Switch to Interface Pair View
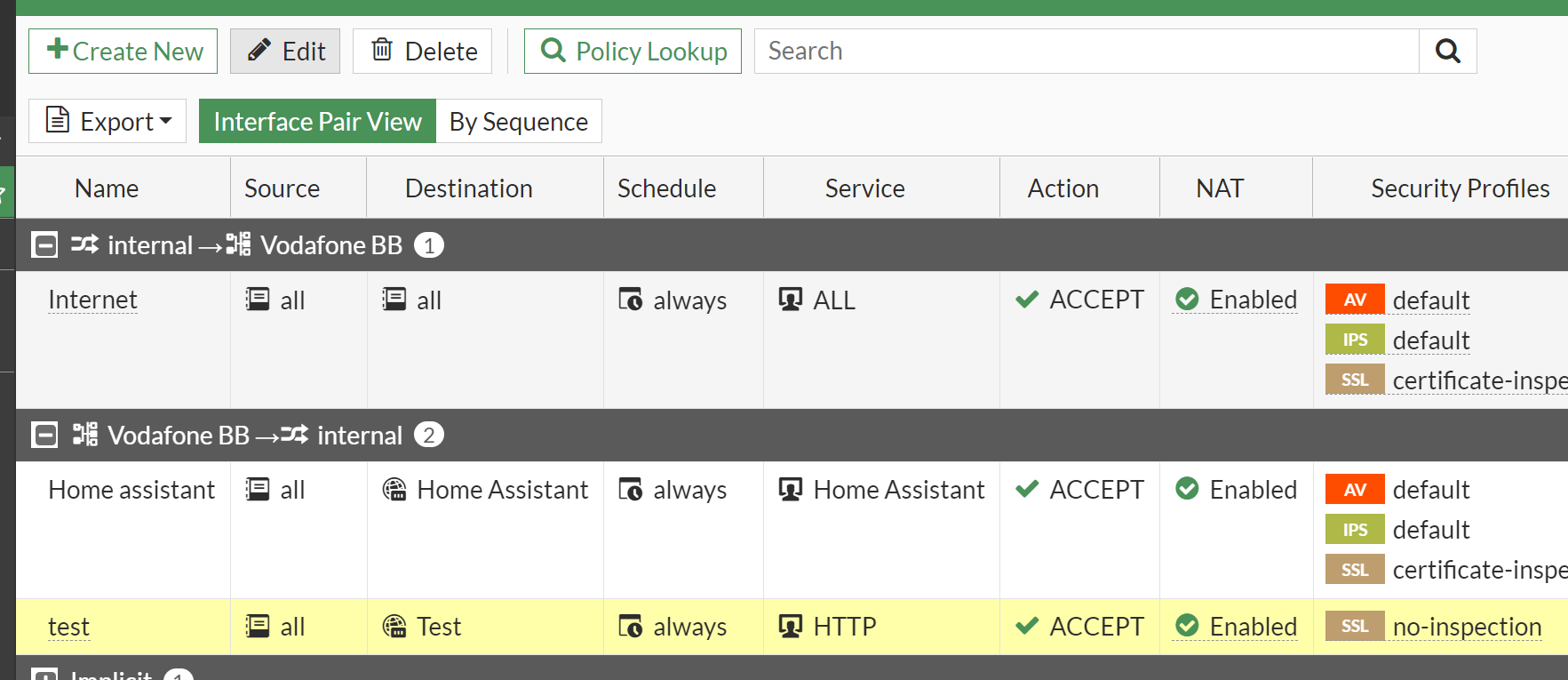This screenshot has height=680, width=1568. click(317, 122)
